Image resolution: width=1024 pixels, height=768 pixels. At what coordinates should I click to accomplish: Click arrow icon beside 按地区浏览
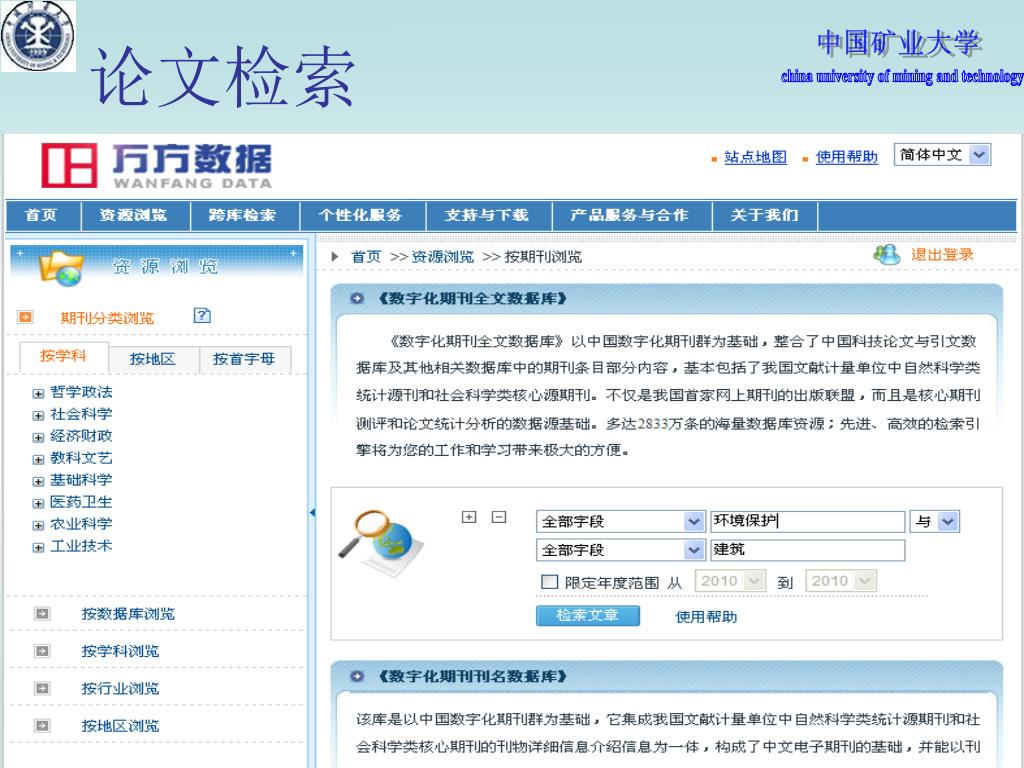click(42, 726)
